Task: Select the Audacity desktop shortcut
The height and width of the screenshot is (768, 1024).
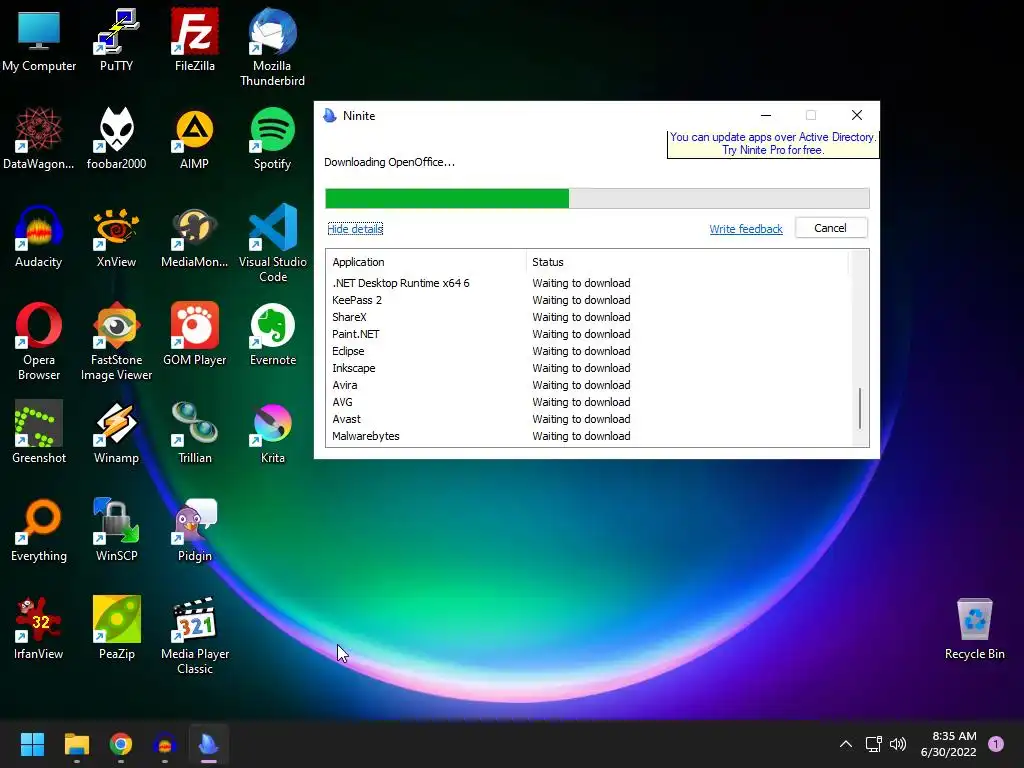Action: tap(39, 236)
